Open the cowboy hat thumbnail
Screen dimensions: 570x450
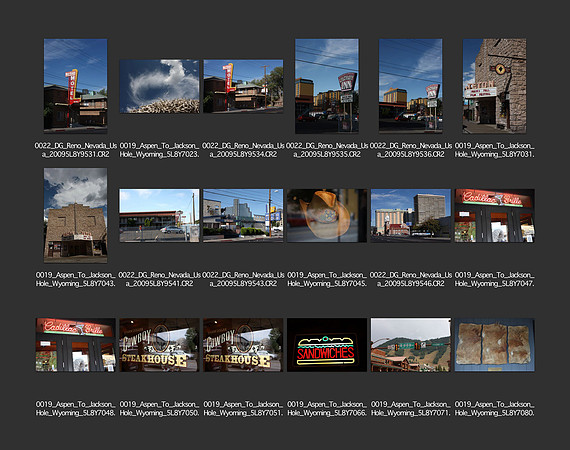click(x=327, y=215)
